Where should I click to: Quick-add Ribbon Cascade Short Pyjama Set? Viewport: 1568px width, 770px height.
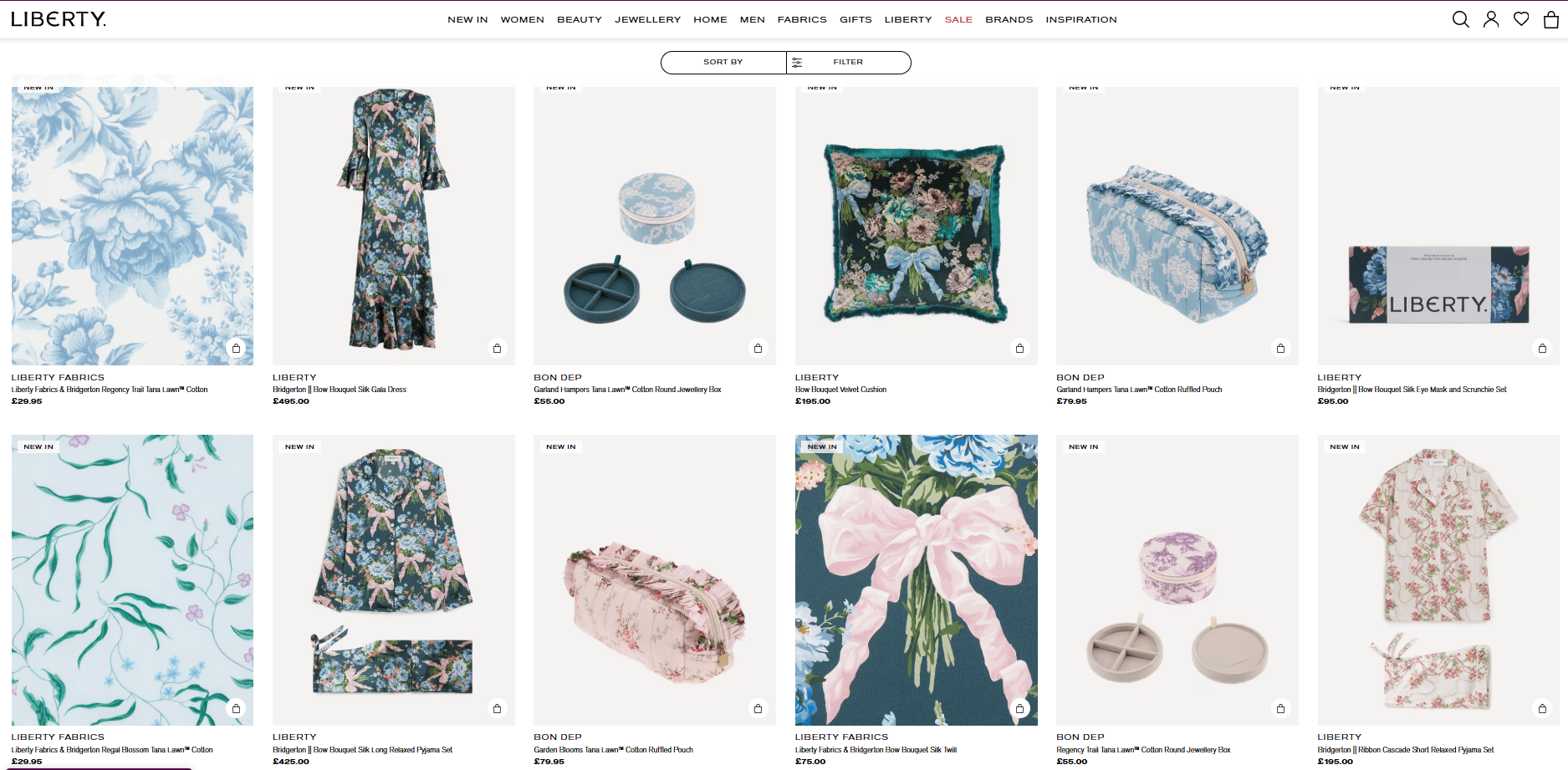click(1543, 709)
